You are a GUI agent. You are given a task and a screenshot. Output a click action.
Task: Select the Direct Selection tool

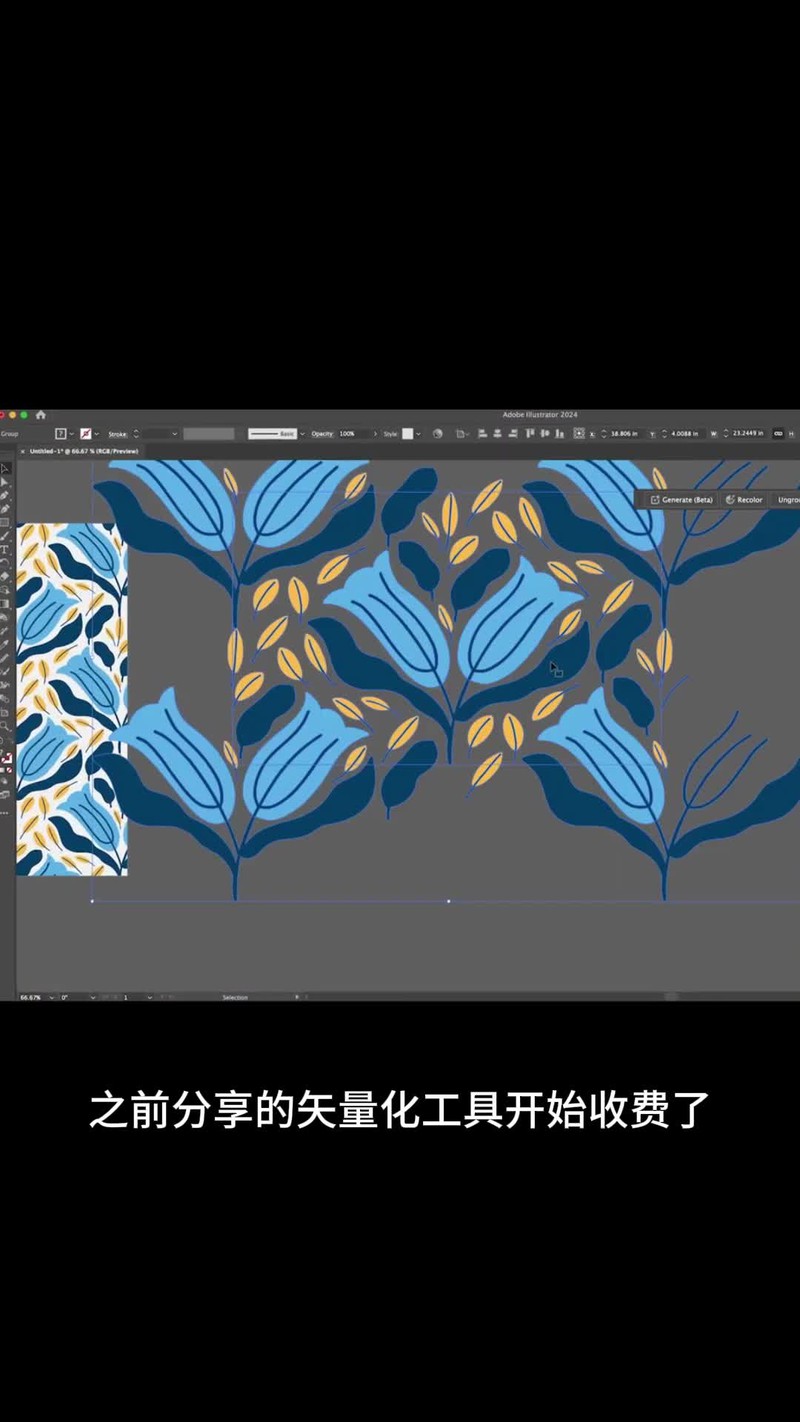click(5, 482)
